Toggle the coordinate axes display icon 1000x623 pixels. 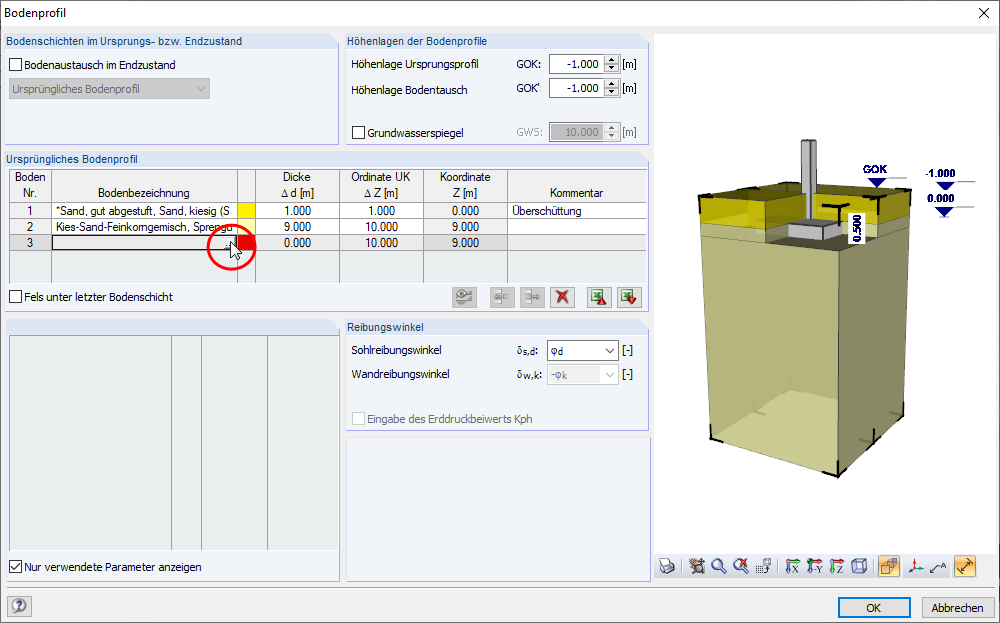coord(916,566)
